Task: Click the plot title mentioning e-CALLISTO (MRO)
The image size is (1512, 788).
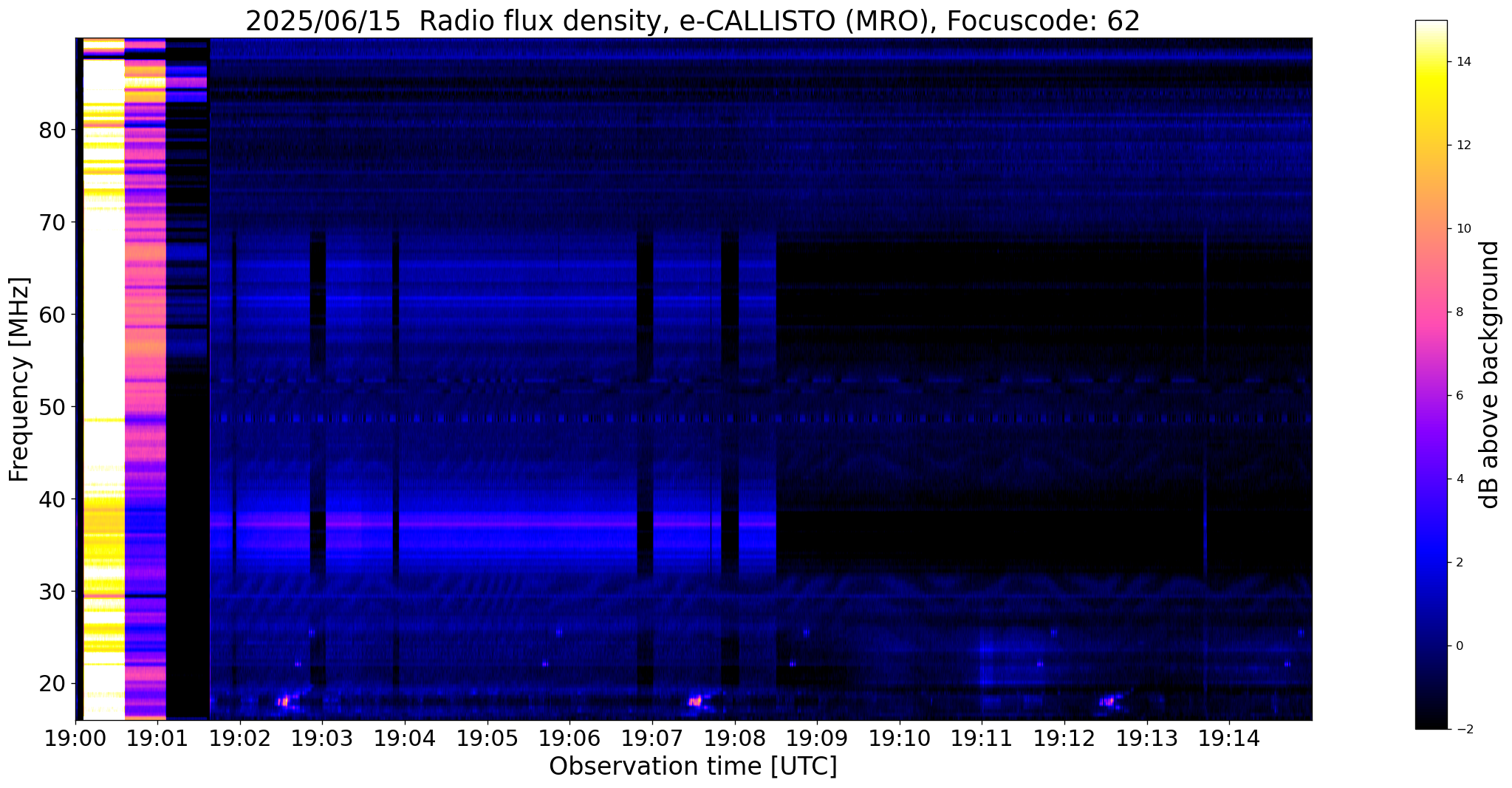Action: click(x=693, y=21)
